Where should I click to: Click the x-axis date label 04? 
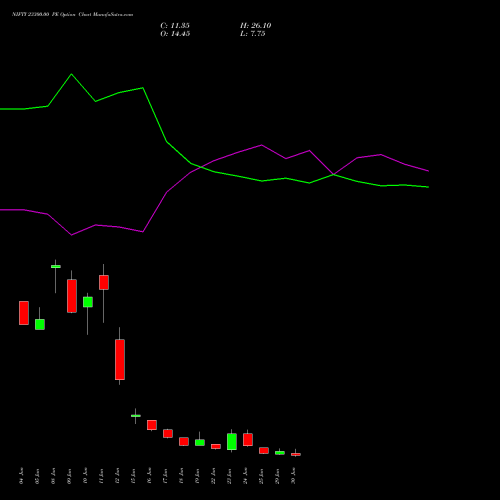click(x=21, y=476)
